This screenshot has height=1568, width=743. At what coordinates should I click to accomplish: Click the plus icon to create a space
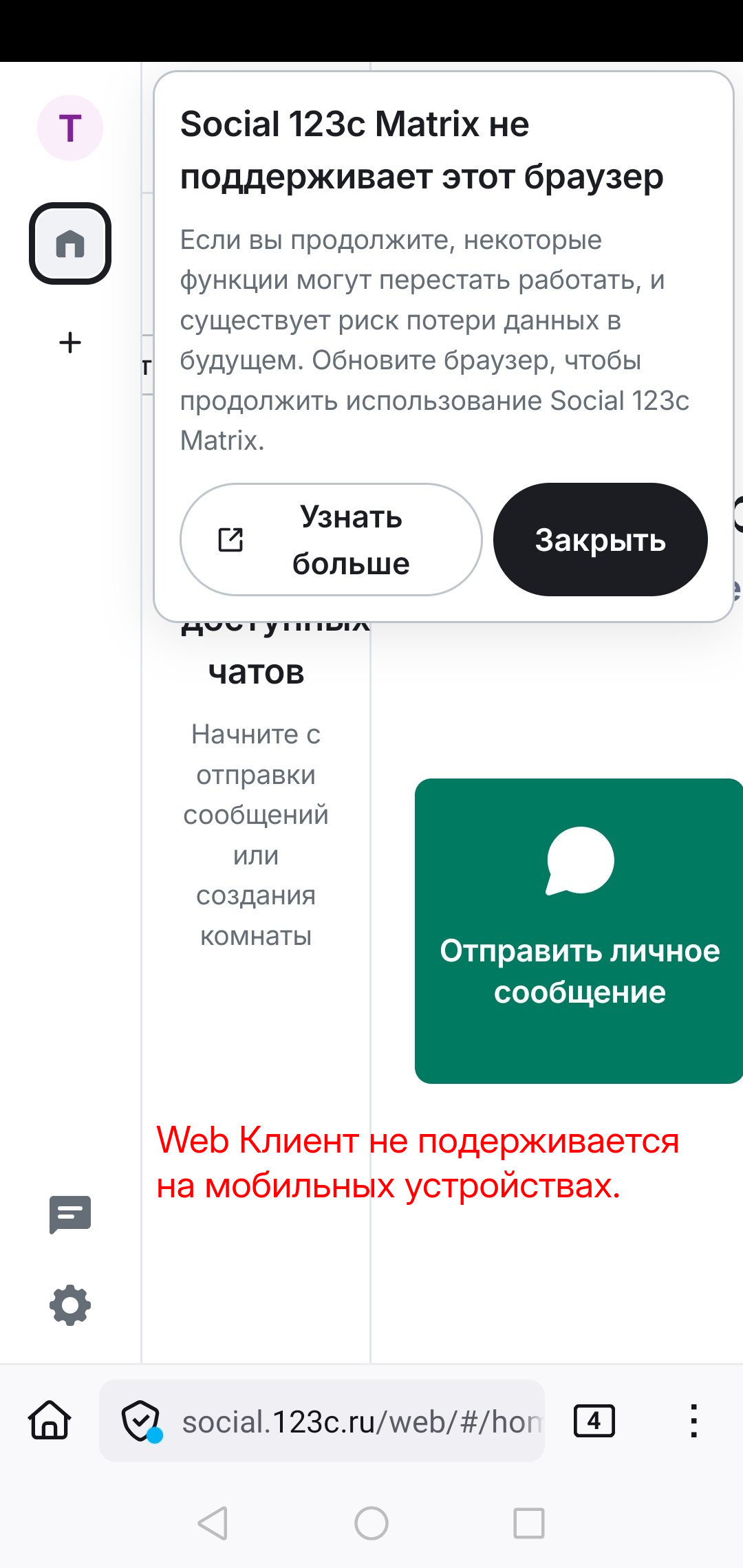(x=70, y=342)
